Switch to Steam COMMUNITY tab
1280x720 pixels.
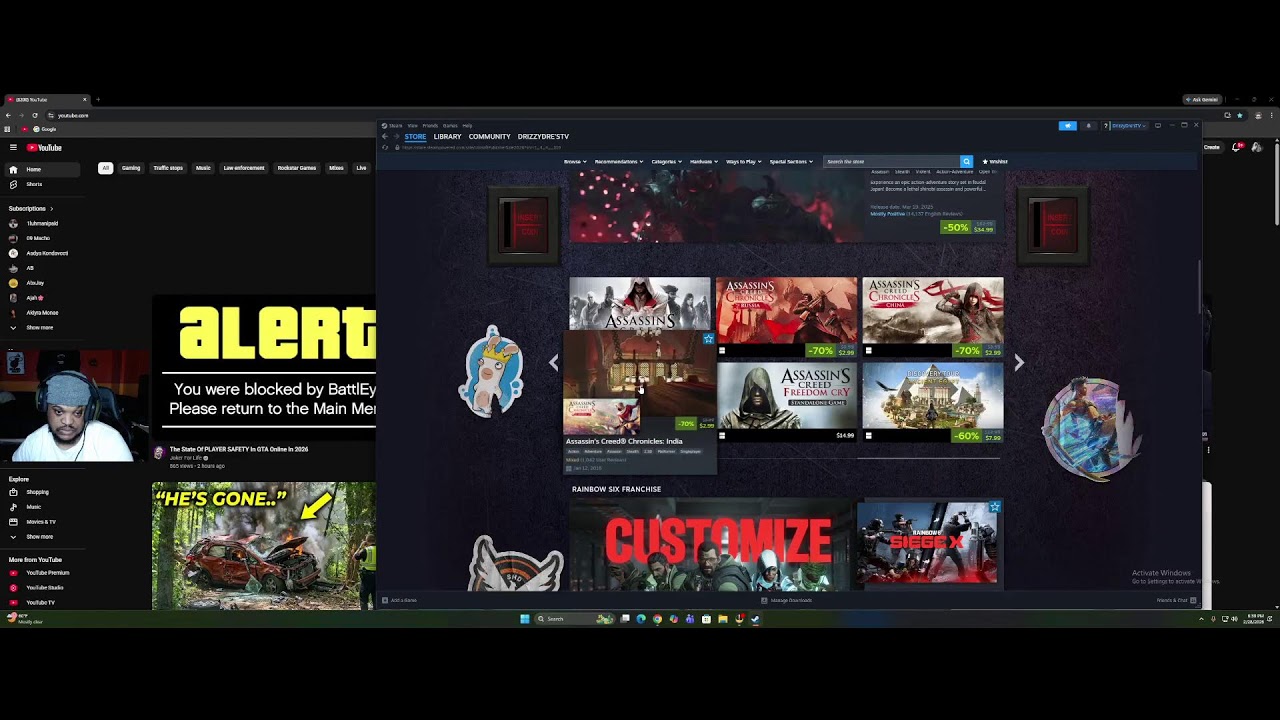pyautogui.click(x=489, y=137)
